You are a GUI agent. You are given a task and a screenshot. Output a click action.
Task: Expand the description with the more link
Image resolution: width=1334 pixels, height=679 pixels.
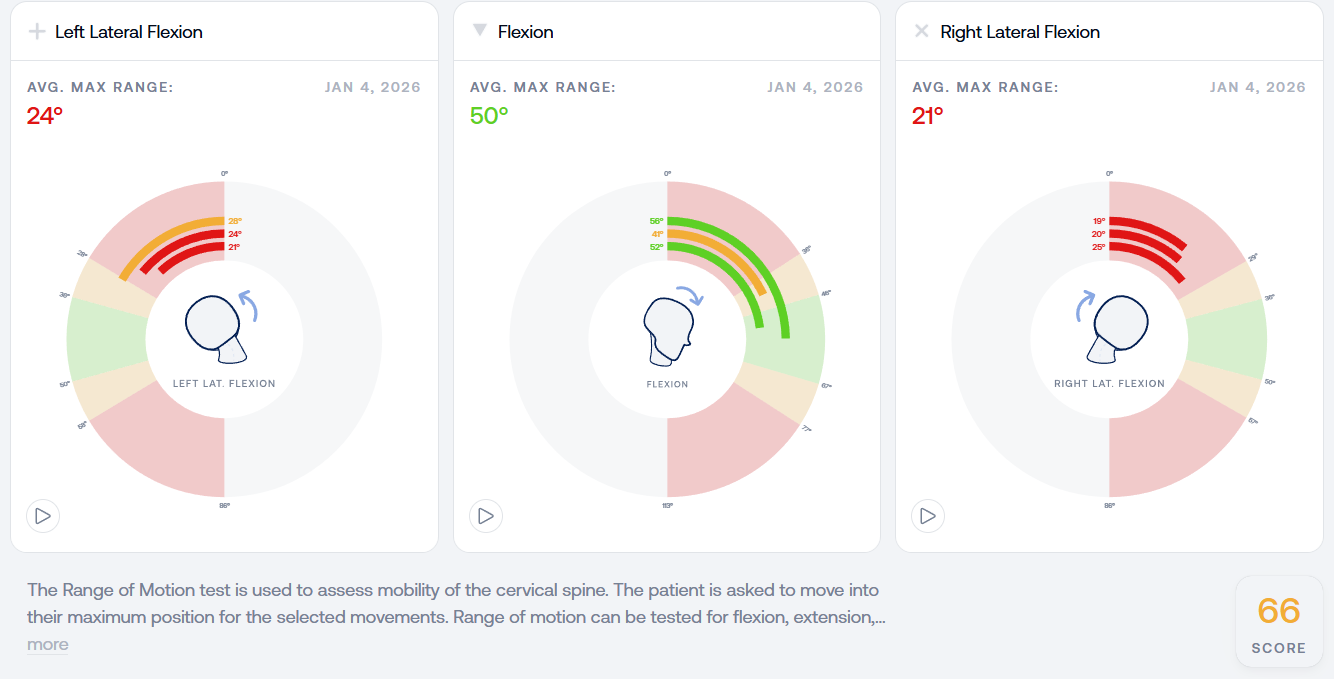48,644
